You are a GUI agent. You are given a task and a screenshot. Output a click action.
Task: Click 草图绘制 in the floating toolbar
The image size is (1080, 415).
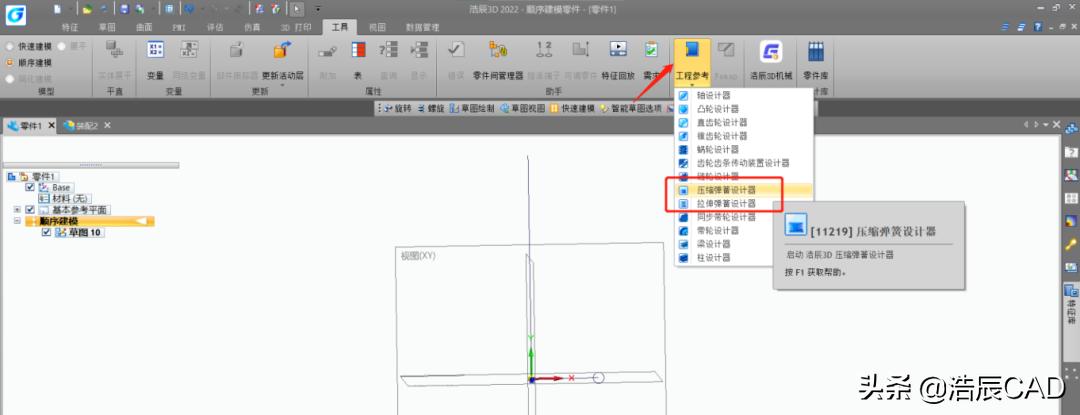click(x=472, y=108)
